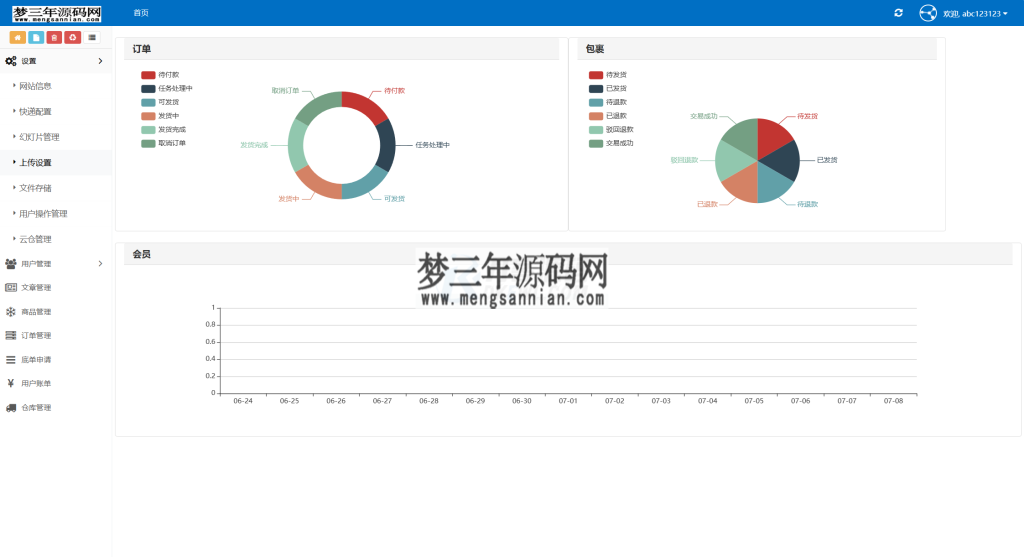1024x557 pixels.
Task: Open 用户账单 via its yen icon
Action: [x=10, y=383]
